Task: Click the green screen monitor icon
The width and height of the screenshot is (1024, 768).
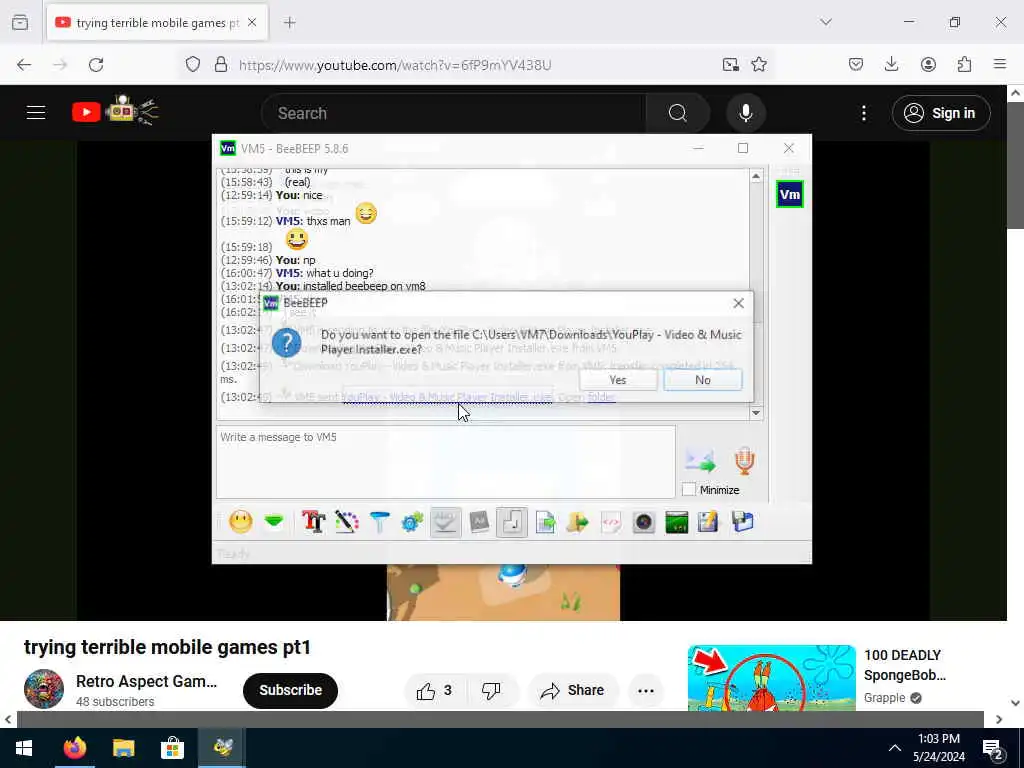Action: 677,522
